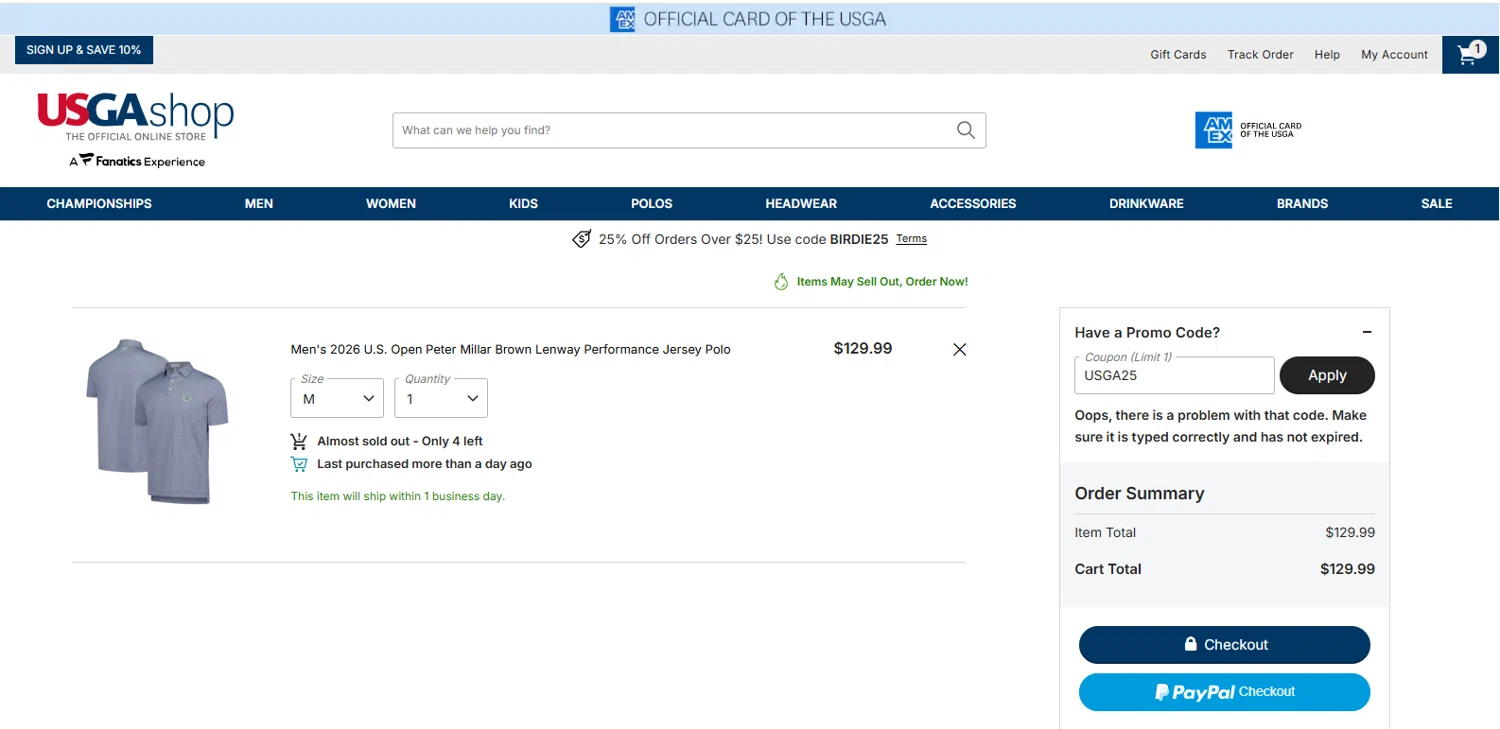Click the BIRDIE25 promo code text

pos(859,239)
